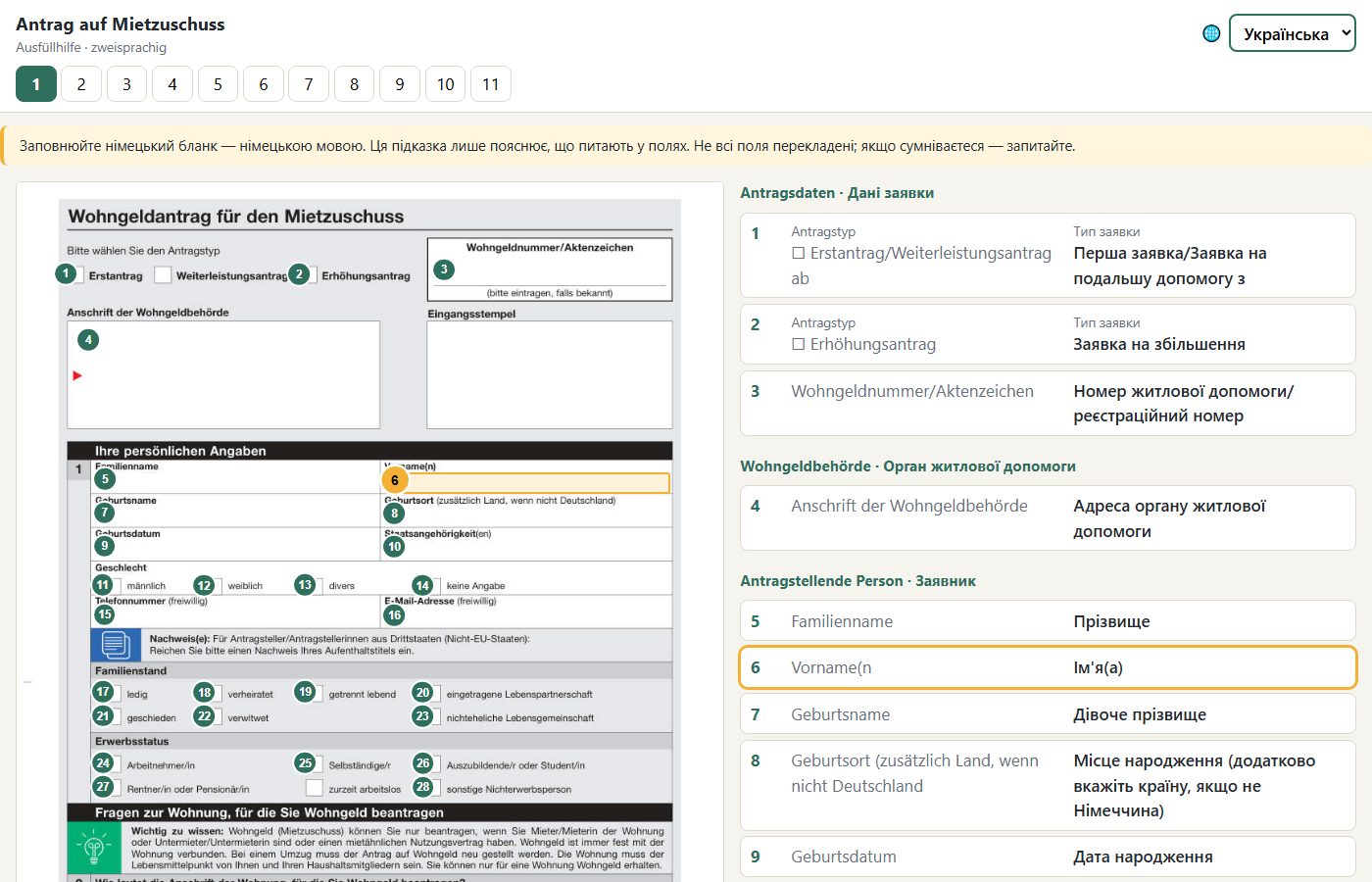The height and width of the screenshot is (882, 1372).
Task: Click marker 24 beside Arbeitnehmer/in
Action: [103, 762]
